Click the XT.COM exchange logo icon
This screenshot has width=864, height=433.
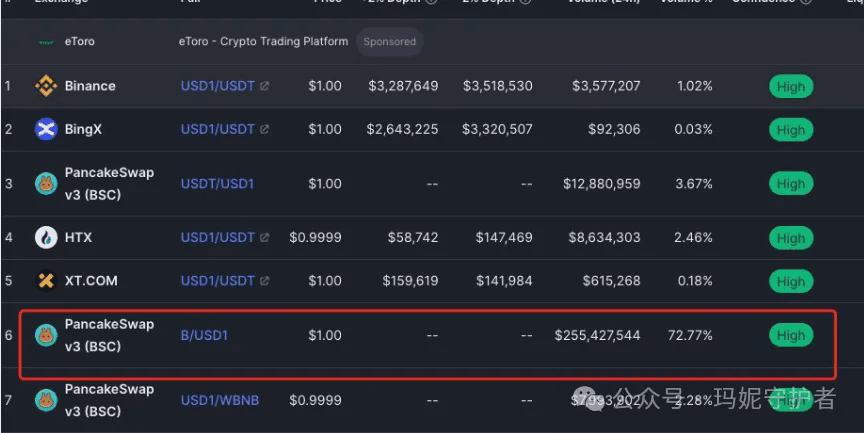click(46, 280)
